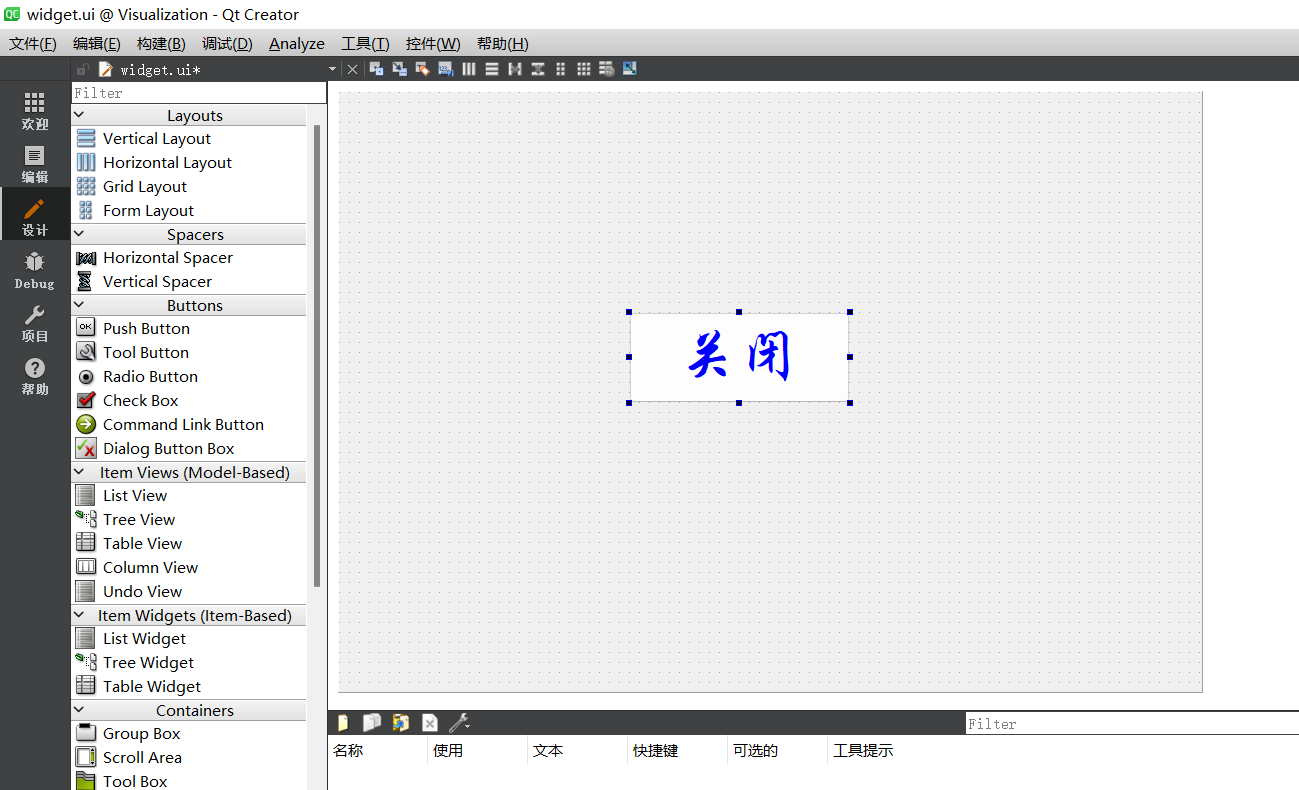This screenshot has width=1299, height=790.
Task: Open the 调试(D) menu
Action: [227, 44]
